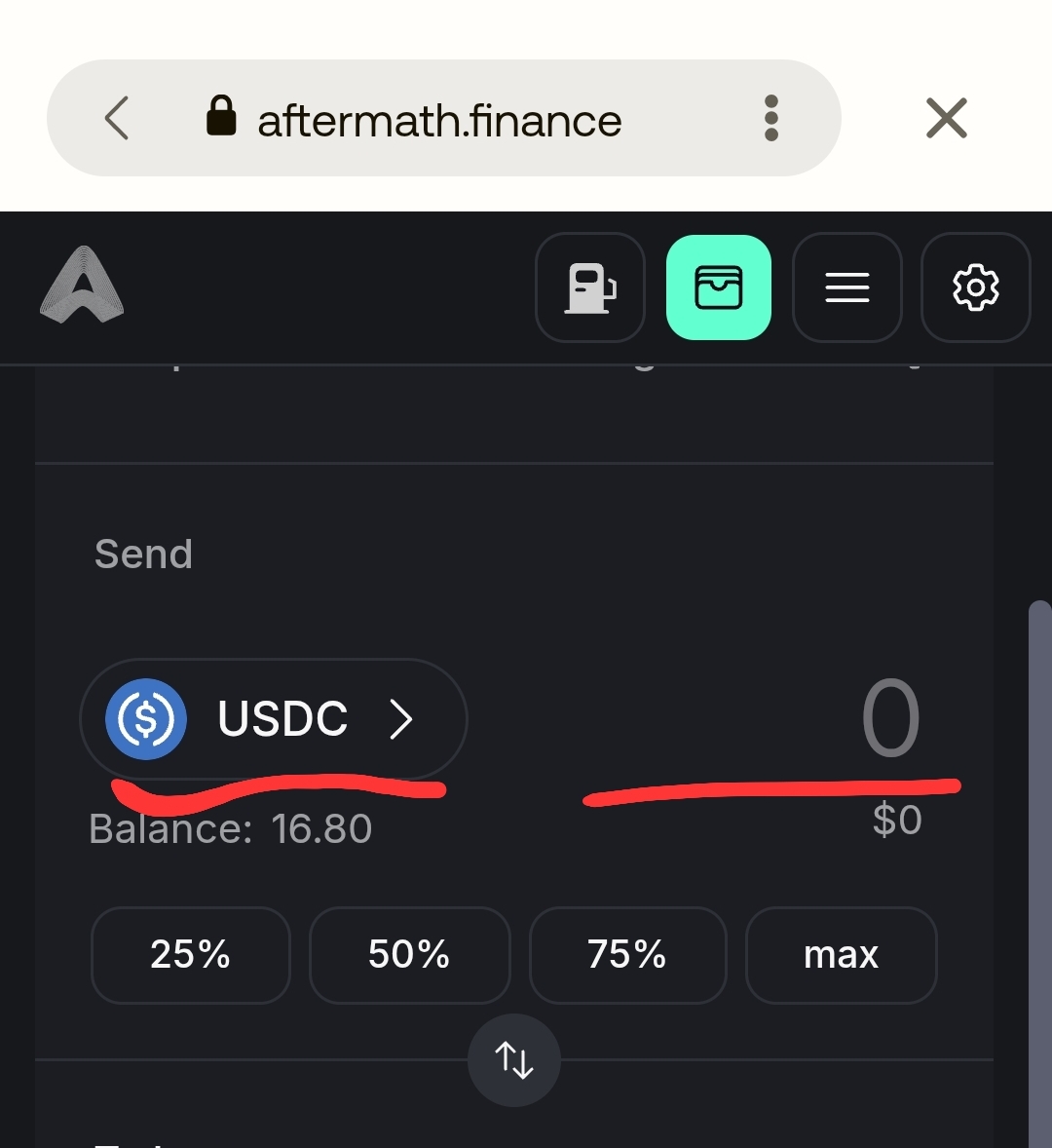Viewport: 1052px width, 1148px height.
Task: Tap the aftermath.finance address bar
Action: pos(439,121)
